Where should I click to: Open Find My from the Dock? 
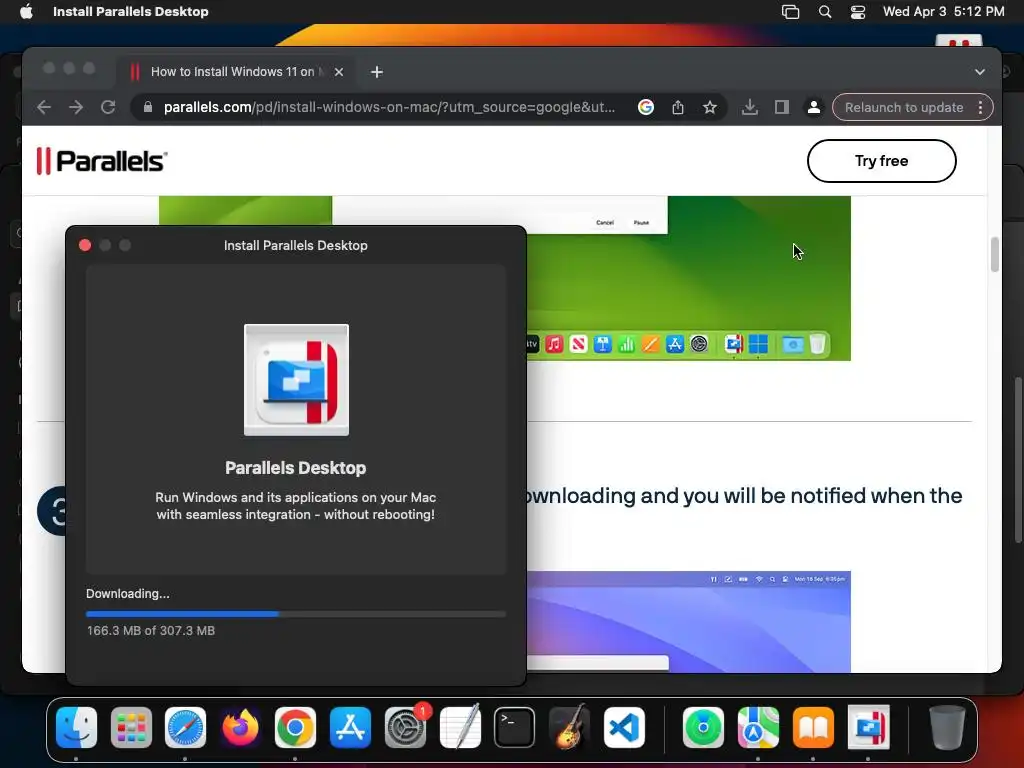pos(703,727)
